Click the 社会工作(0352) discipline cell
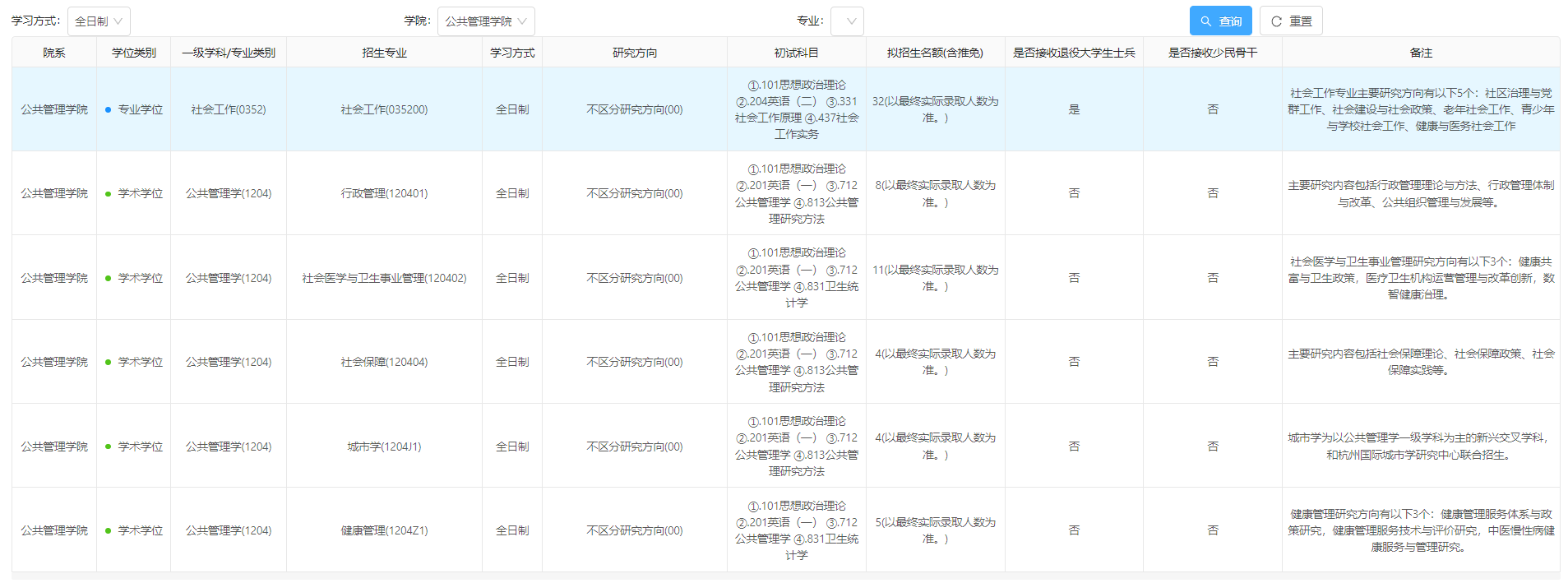 point(229,109)
